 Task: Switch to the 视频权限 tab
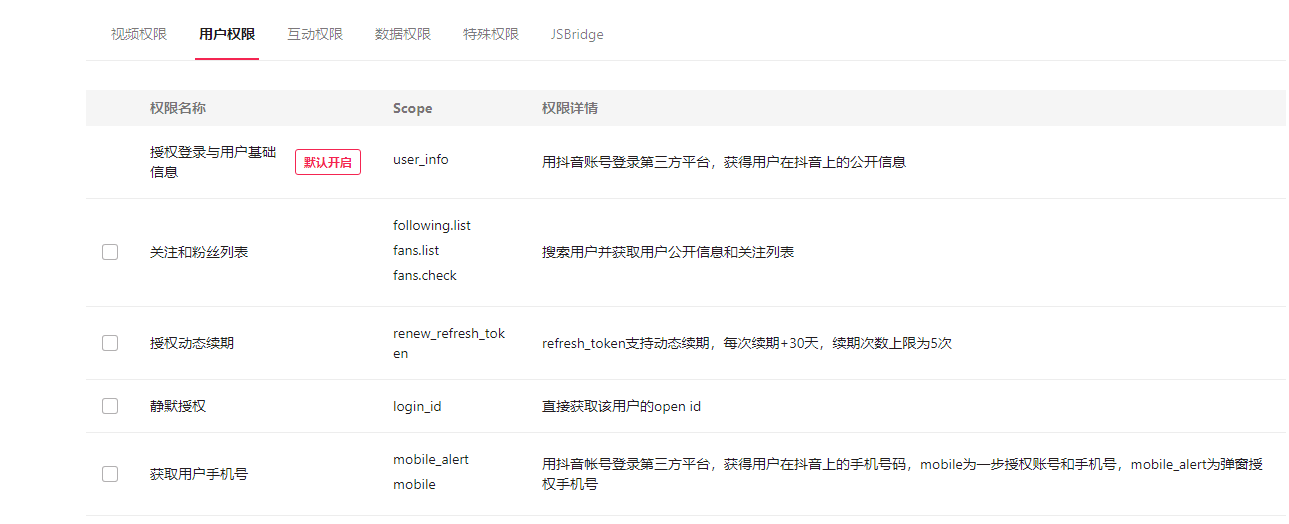tap(139, 34)
